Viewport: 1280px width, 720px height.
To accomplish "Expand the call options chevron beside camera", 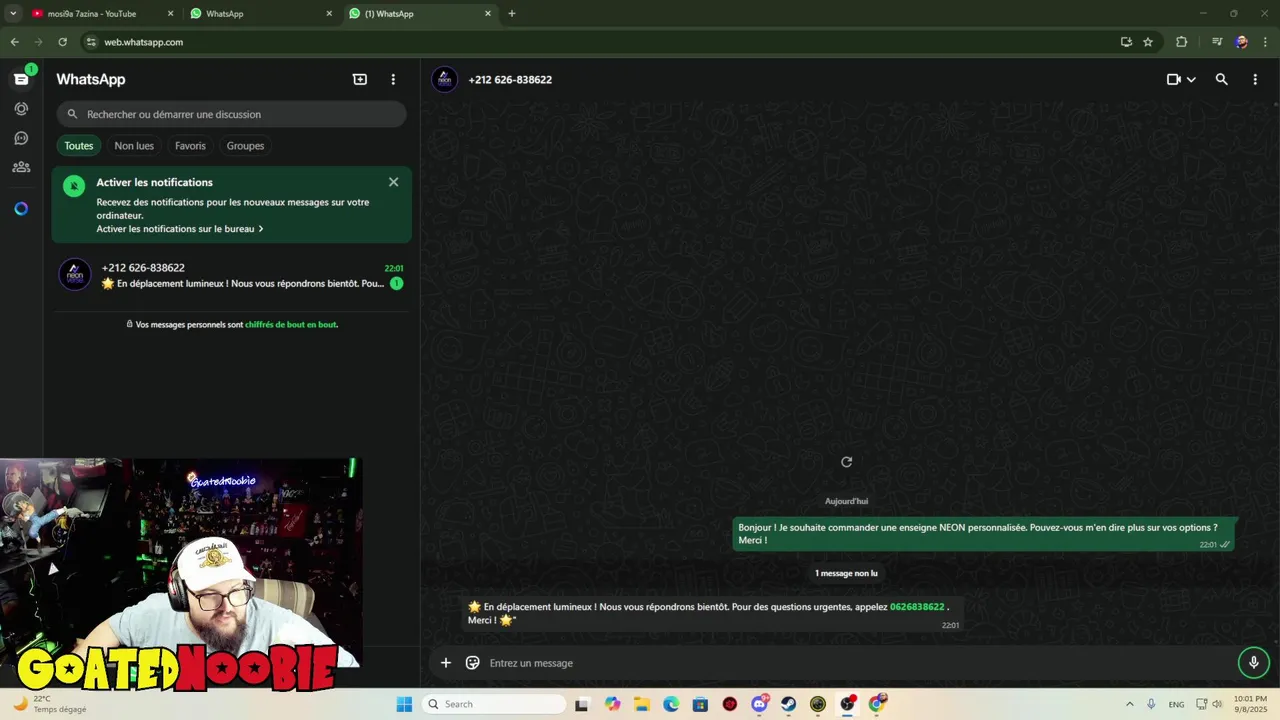I will pos(1191,79).
